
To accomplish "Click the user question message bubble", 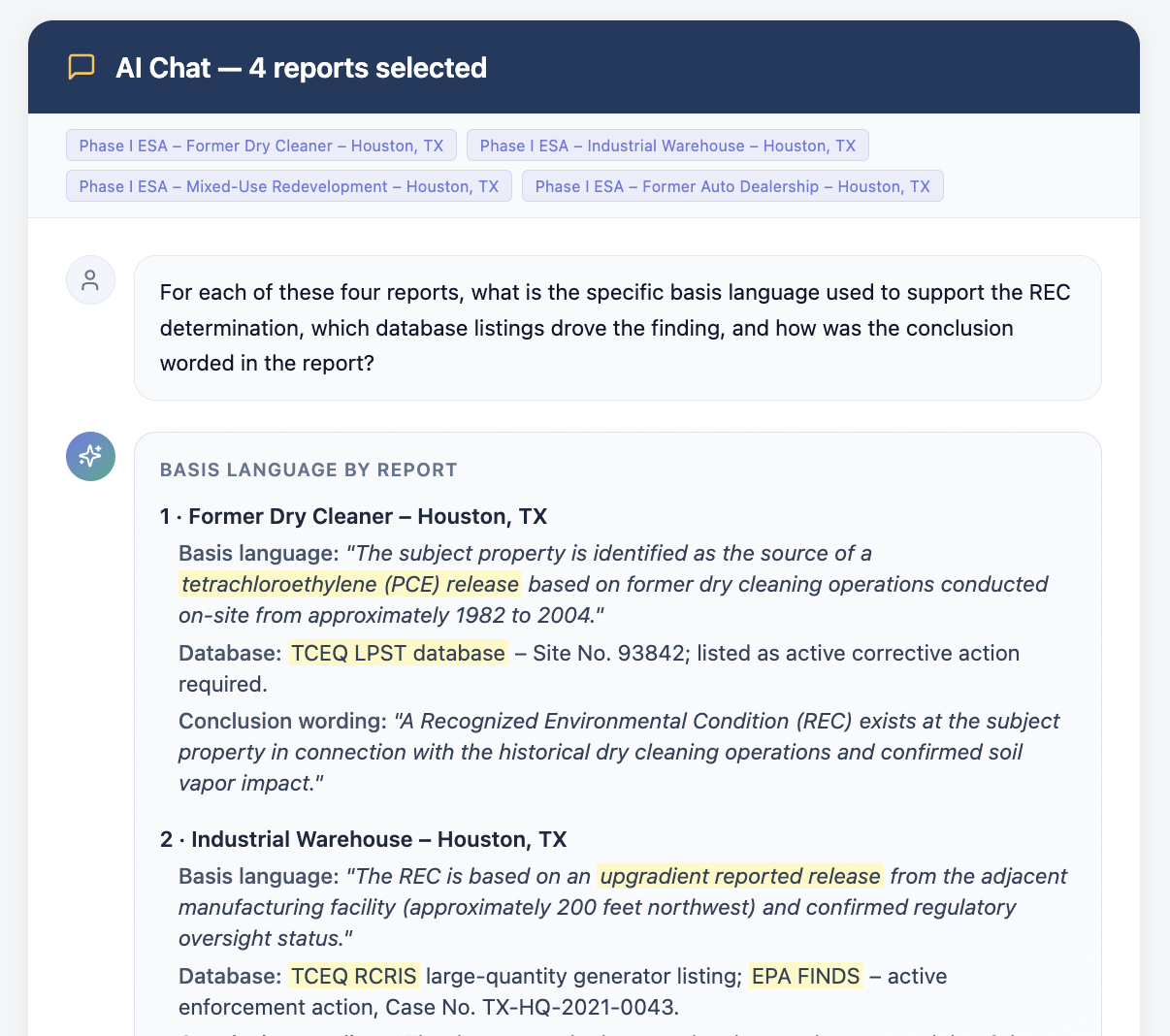I will [x=618, y=328].
